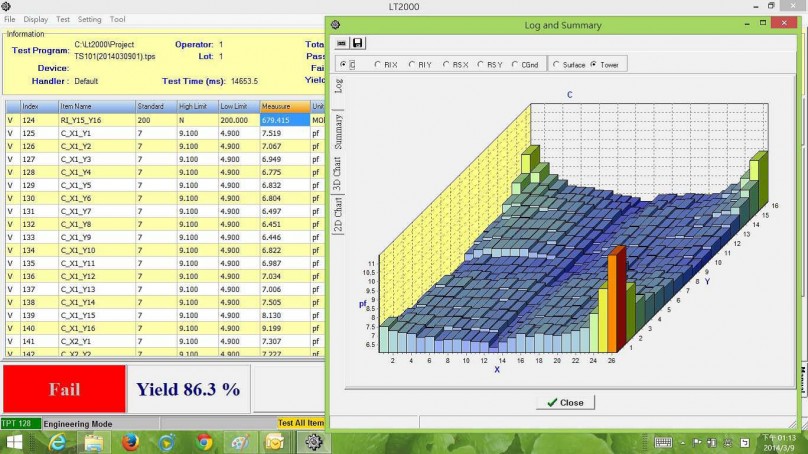Select the highlighted 679.415 measure cell

point(285,120)
